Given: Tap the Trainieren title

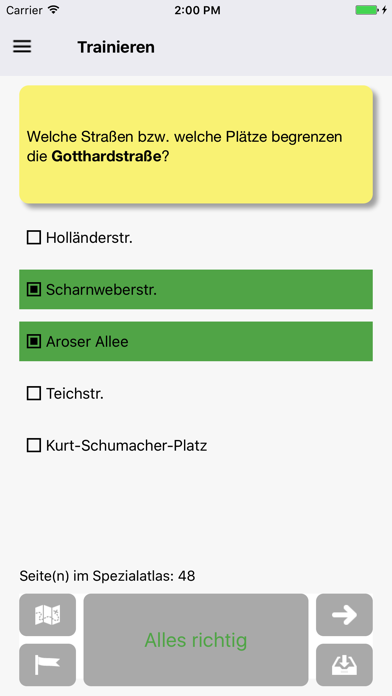Looking at the screenshot, I should click(x=116, y=47).
